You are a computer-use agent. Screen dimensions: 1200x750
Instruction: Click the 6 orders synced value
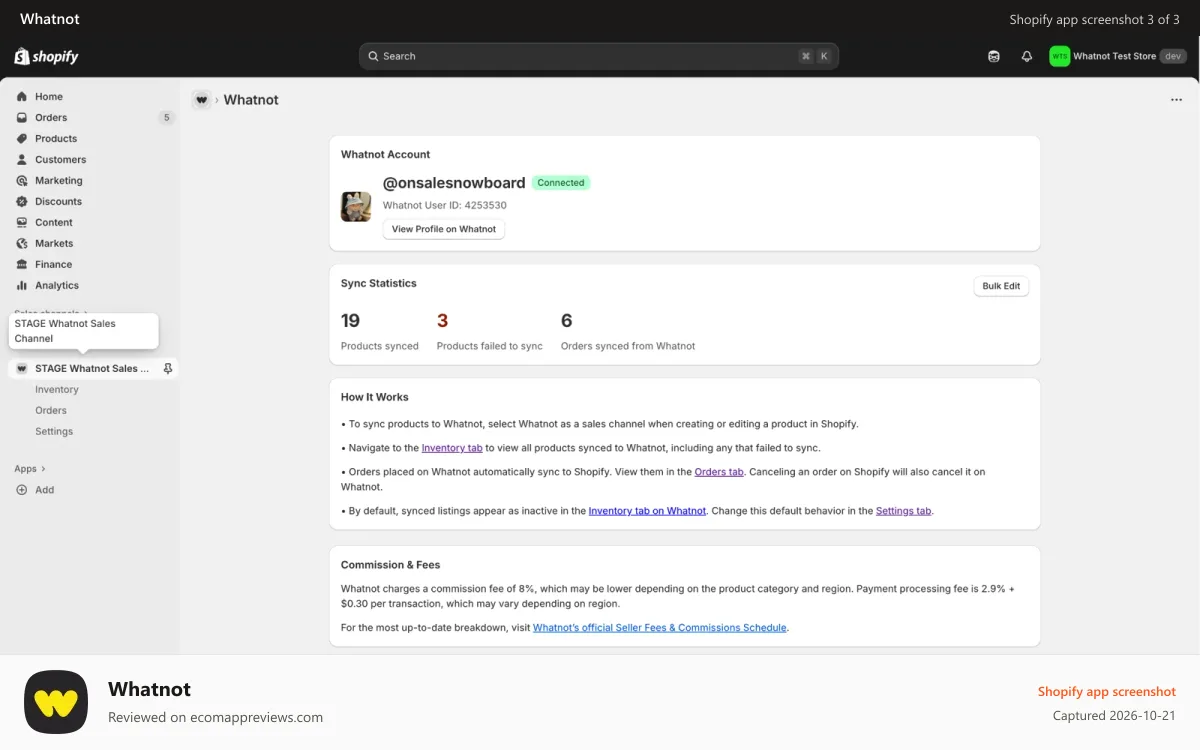click(566, 321)
